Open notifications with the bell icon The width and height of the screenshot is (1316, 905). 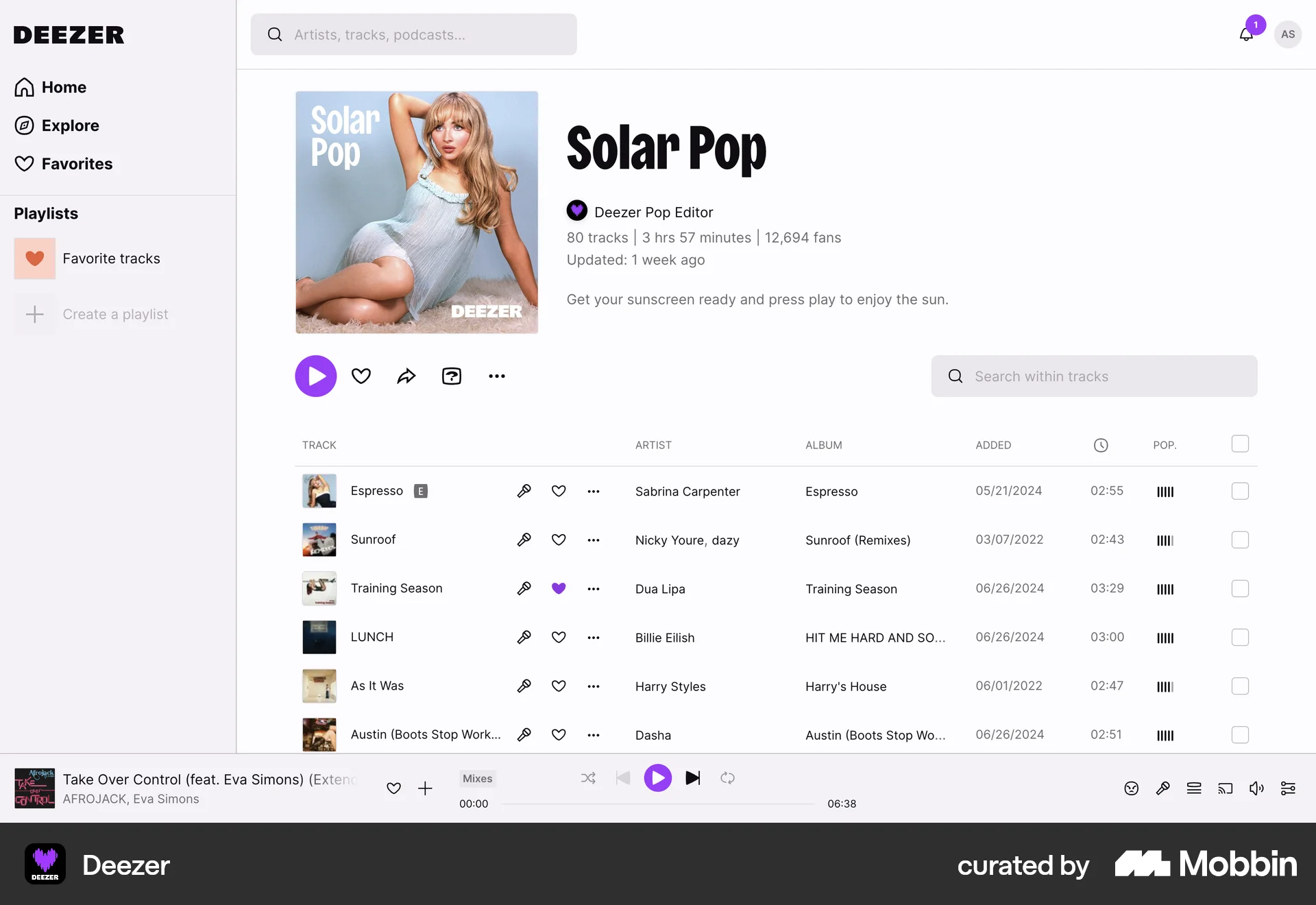click(1245, 34)
